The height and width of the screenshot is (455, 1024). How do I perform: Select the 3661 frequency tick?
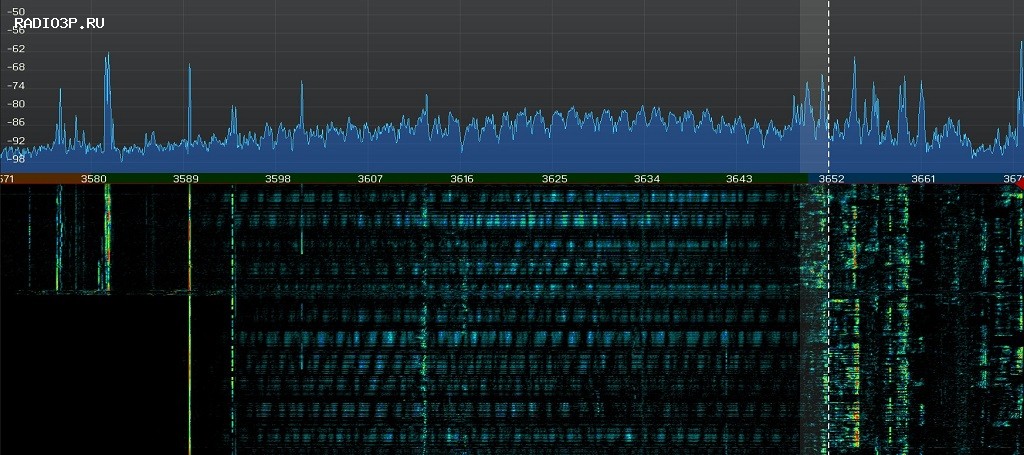pos(923,179)
